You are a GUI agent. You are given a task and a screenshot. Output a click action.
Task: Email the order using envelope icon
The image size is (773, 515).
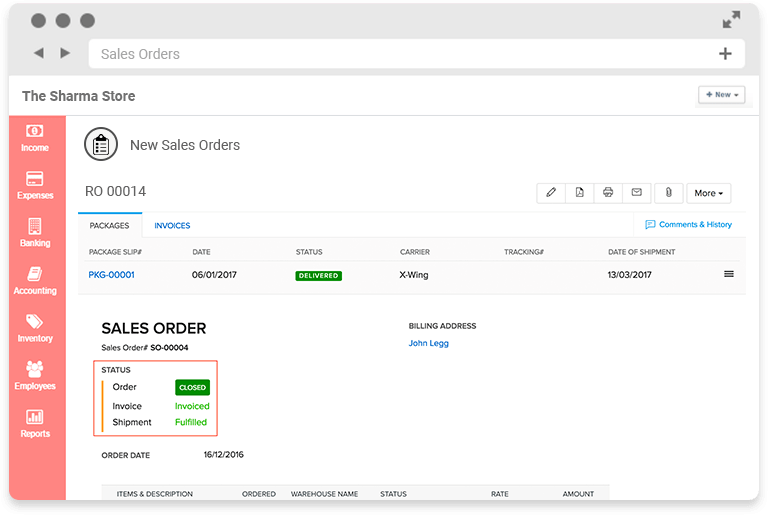click(636, 193)
